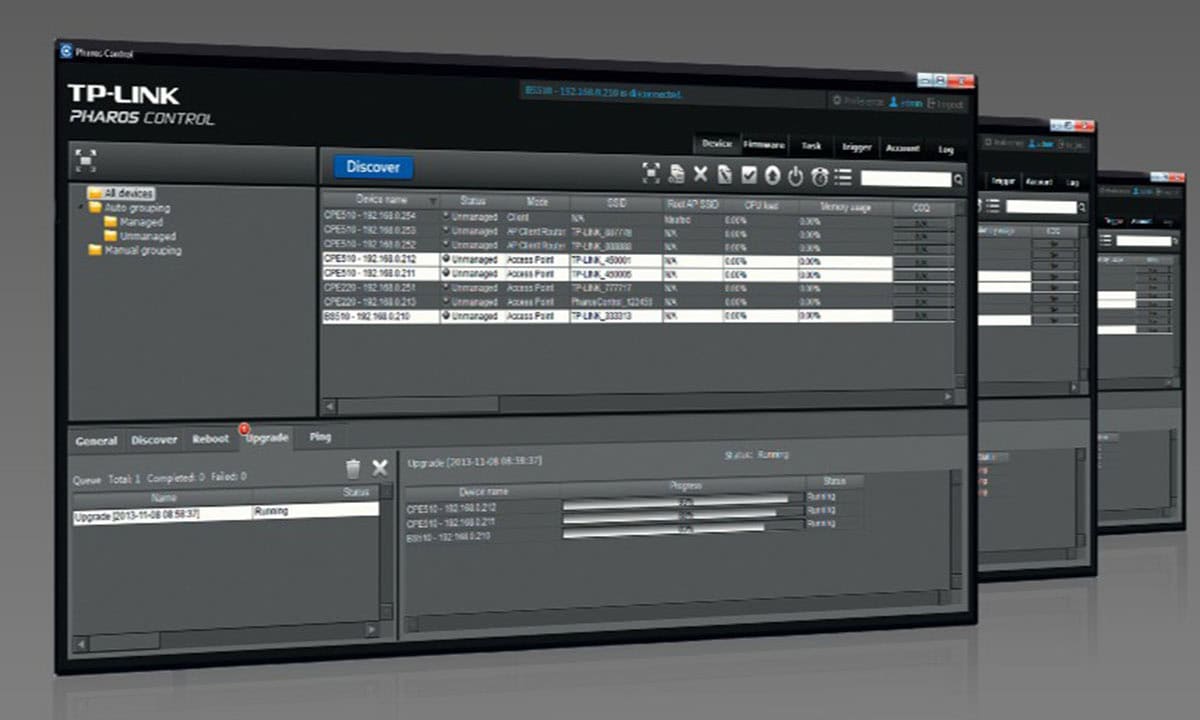Open the Ping tab in bottom panel
Image resolution: width=1200 pixels, height=720 pixels.
coord(320,437)
